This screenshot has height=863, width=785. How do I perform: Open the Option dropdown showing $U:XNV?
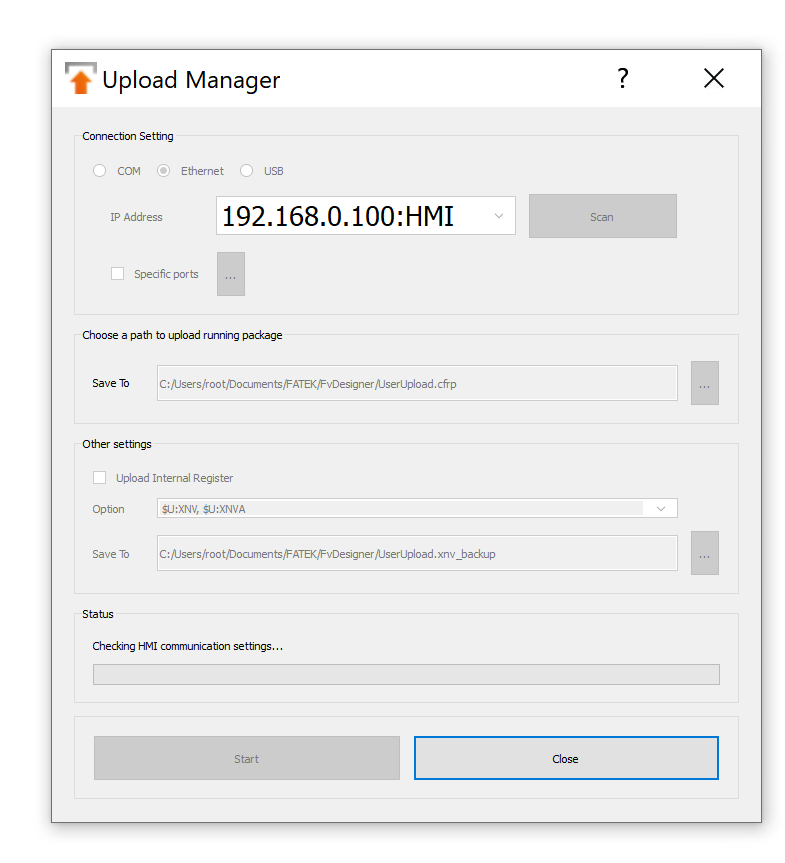coord(416,509)
